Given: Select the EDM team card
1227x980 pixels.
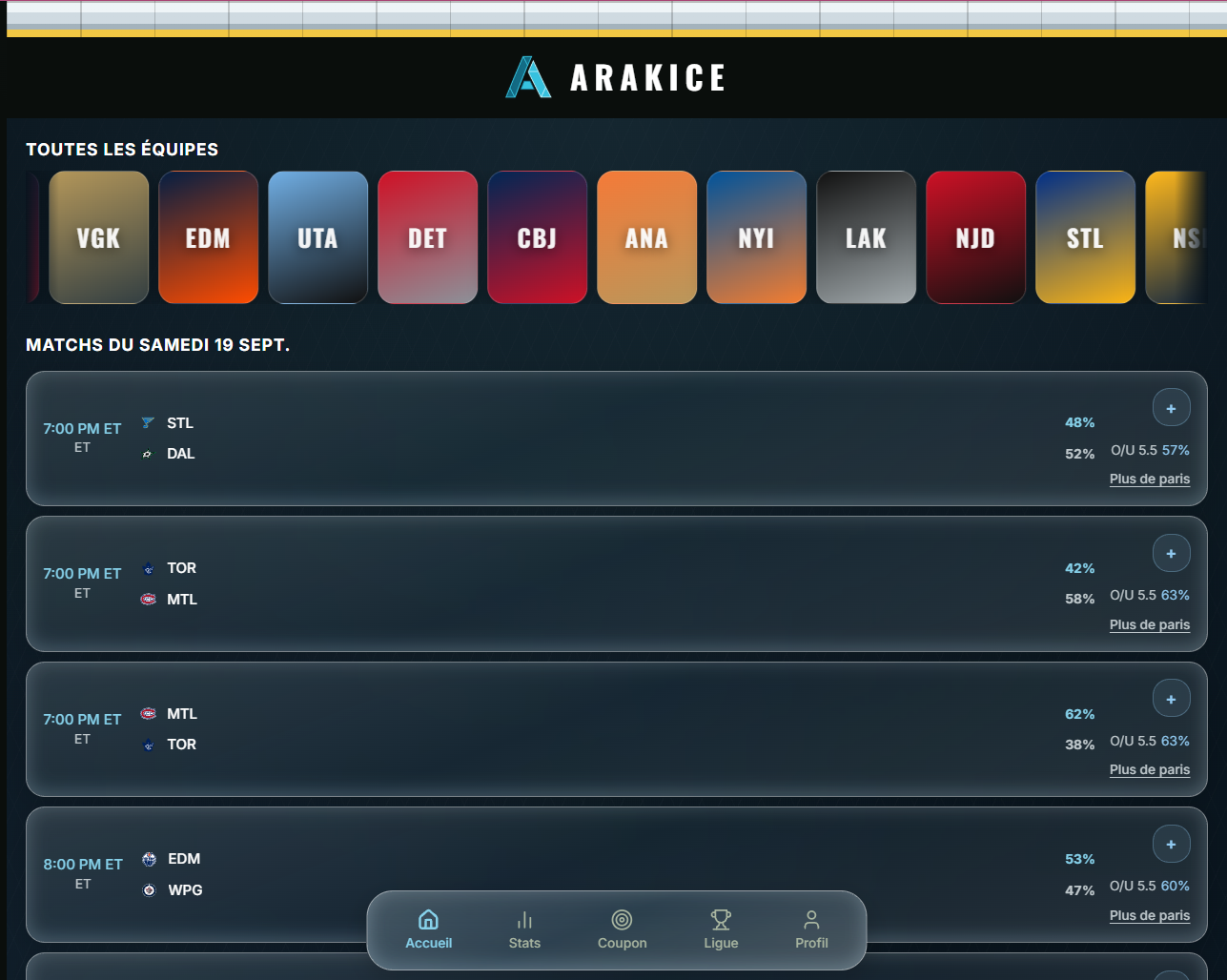Looking at the screenshot, I should click(209, 237).
